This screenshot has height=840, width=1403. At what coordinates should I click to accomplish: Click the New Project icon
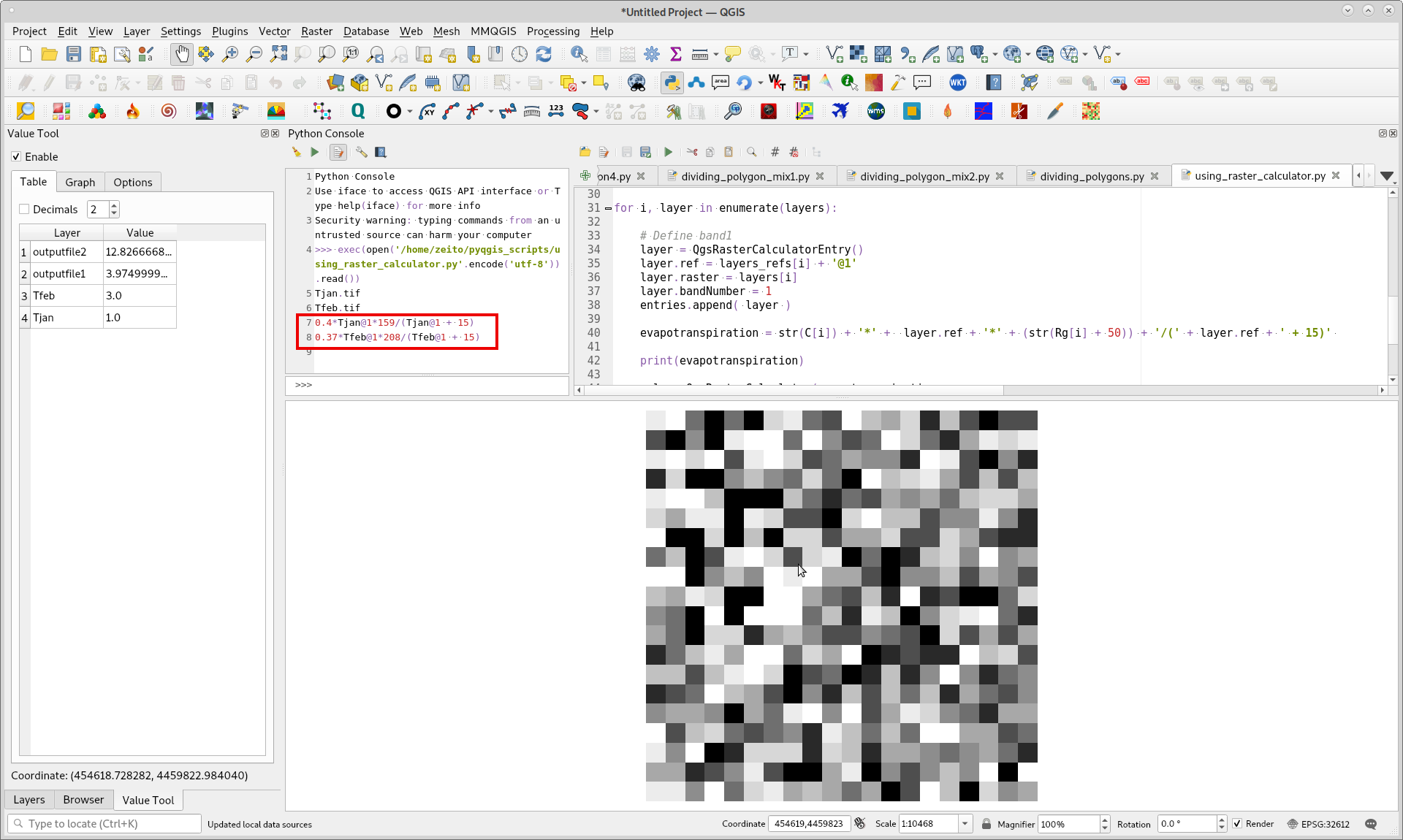26,54
